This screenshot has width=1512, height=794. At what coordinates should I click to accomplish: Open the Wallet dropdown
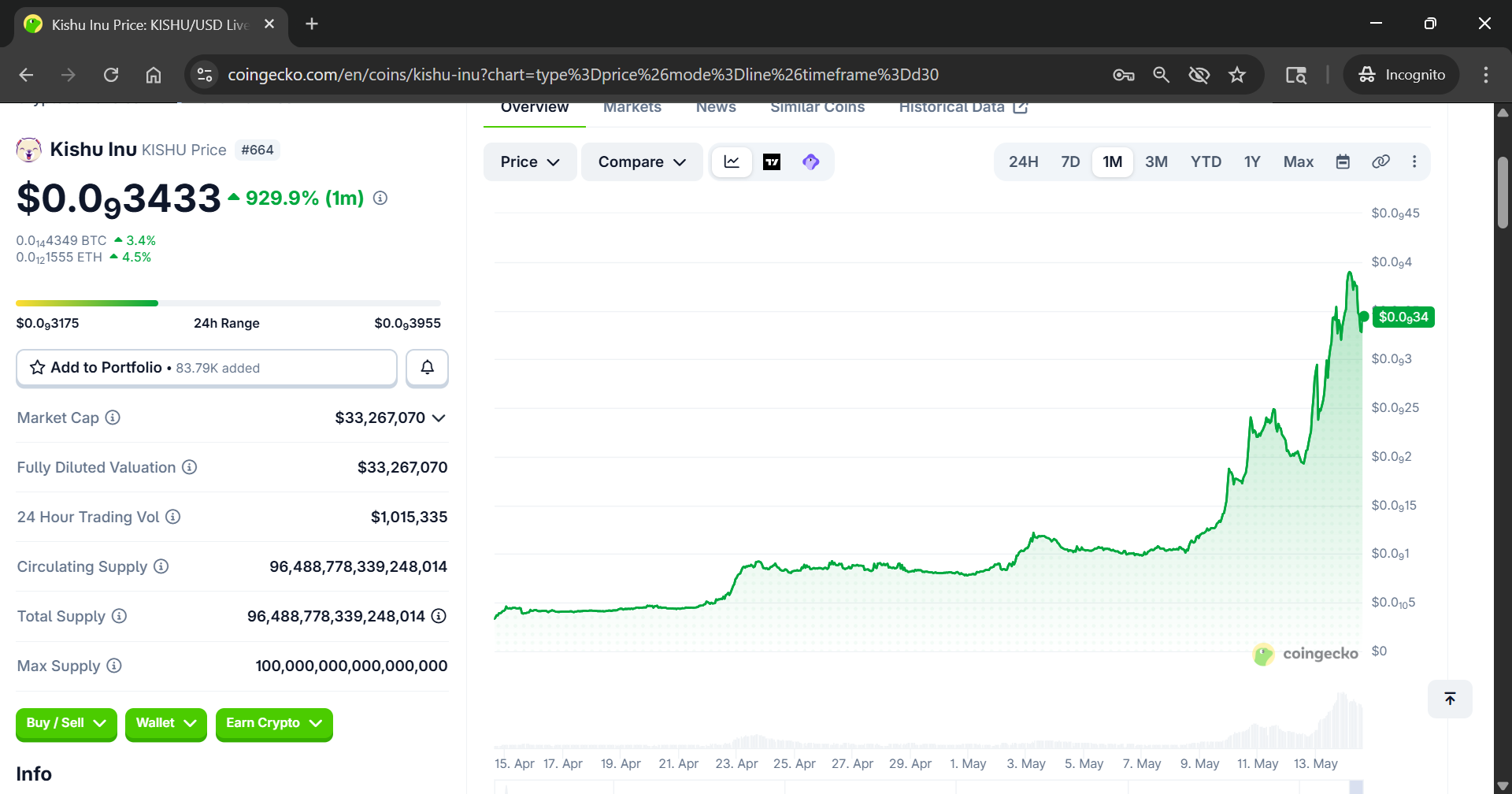tap(166, 724)
